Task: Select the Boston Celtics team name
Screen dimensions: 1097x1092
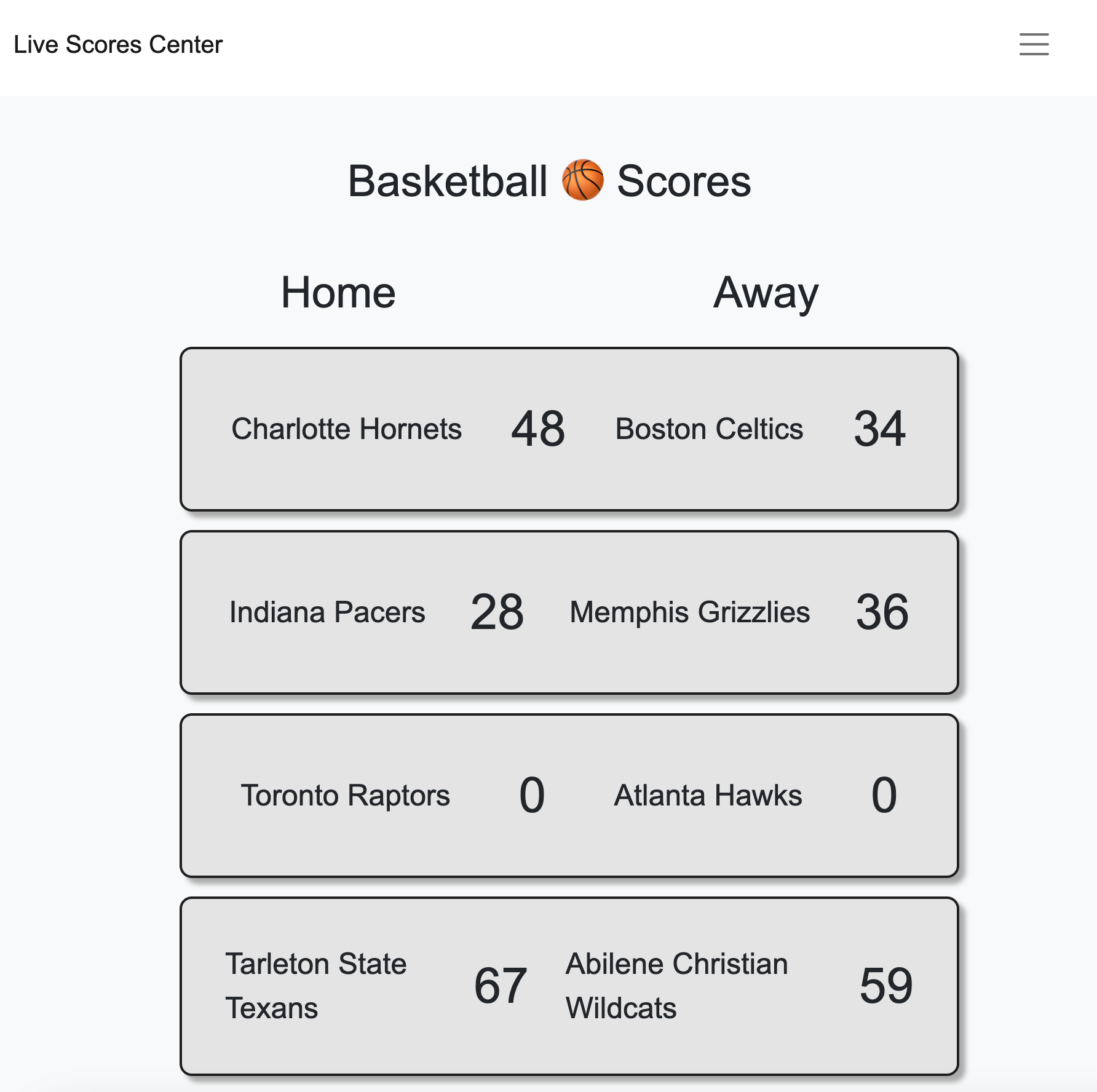Action: click(x=709, y=429)
